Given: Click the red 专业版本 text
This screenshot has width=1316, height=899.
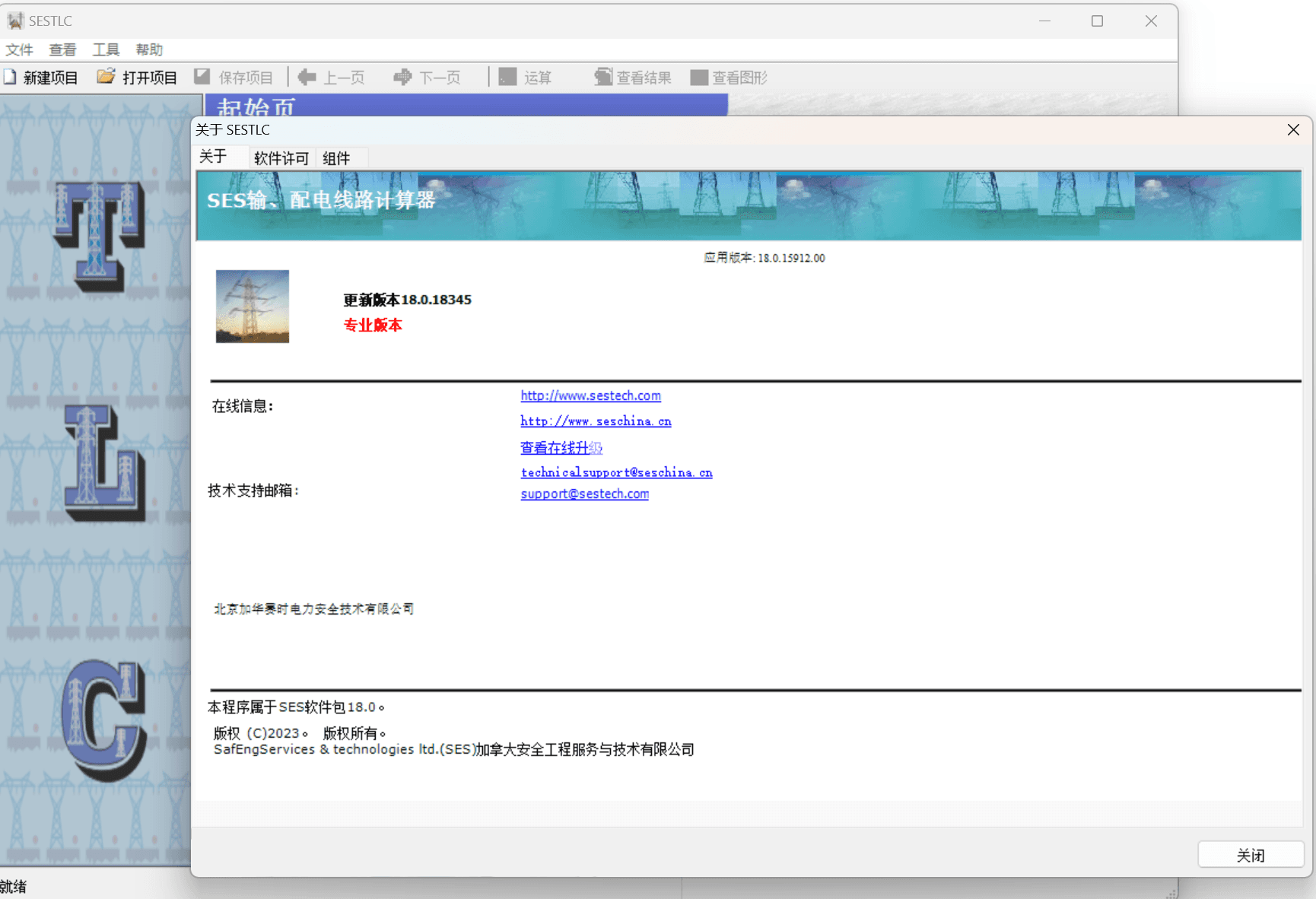Looking at the screenshot, I should click(x=373, y=326).
